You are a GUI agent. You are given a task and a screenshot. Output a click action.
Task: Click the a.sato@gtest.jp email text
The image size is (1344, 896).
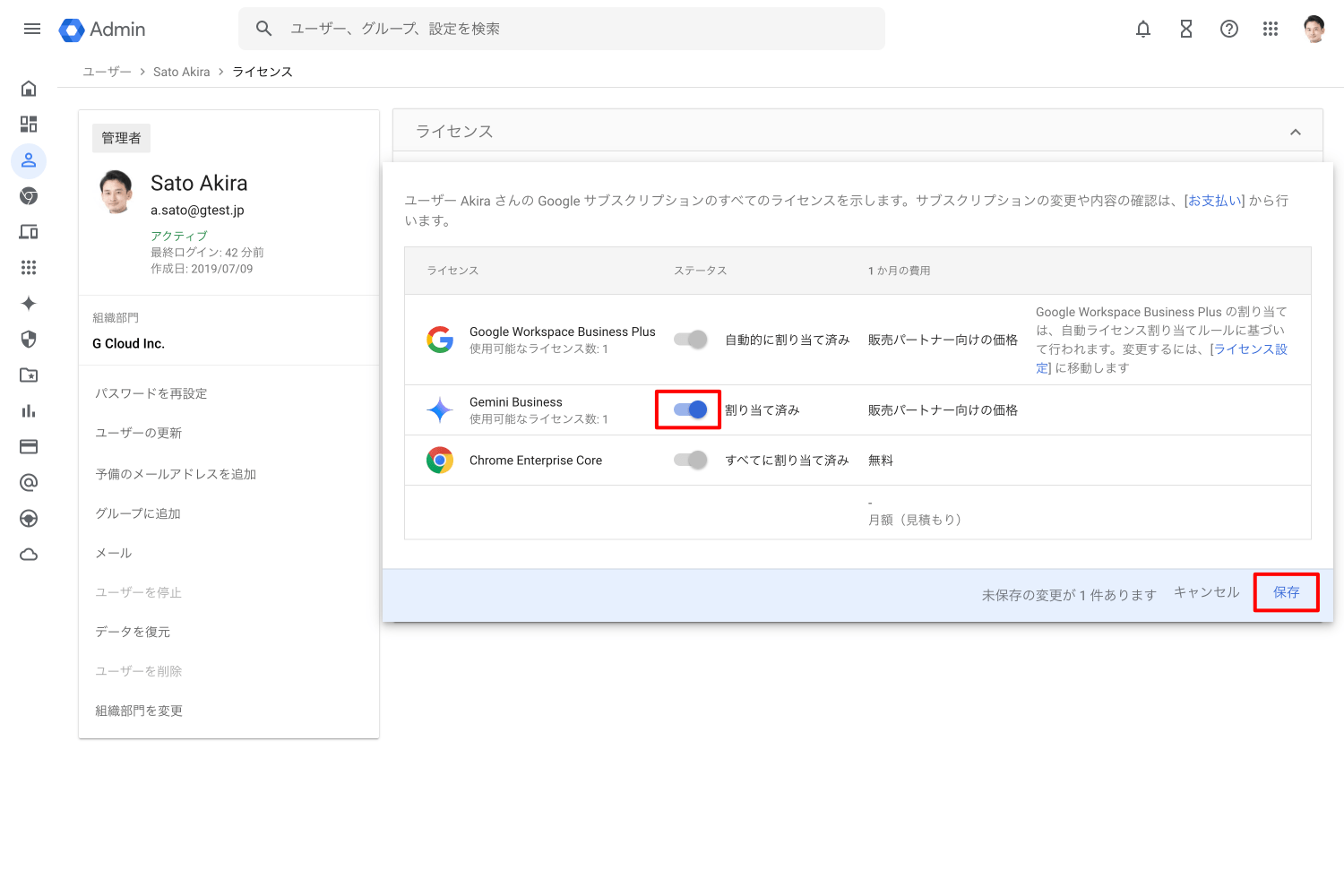point(197,210)
